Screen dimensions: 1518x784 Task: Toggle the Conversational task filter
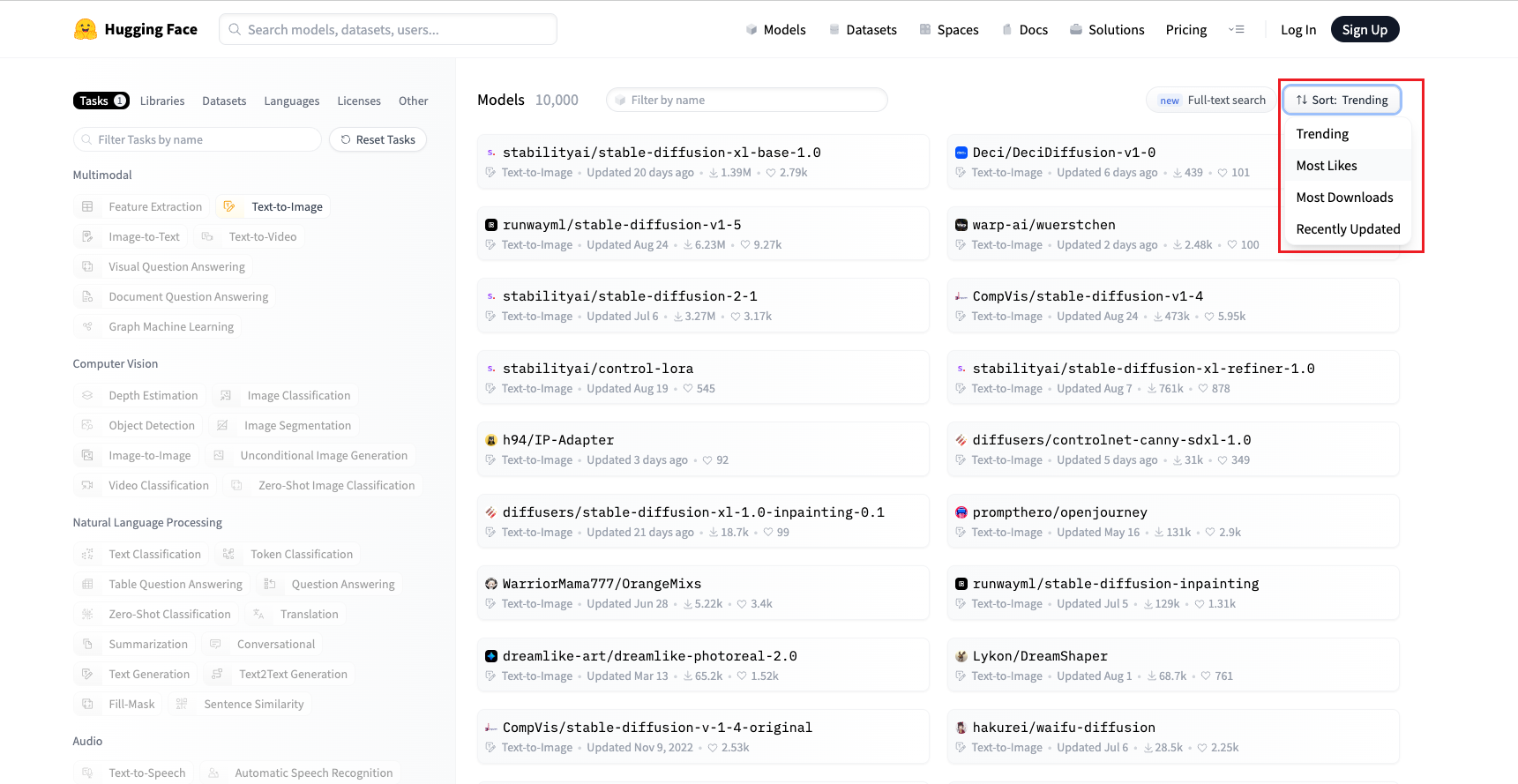tap(262, 644)
